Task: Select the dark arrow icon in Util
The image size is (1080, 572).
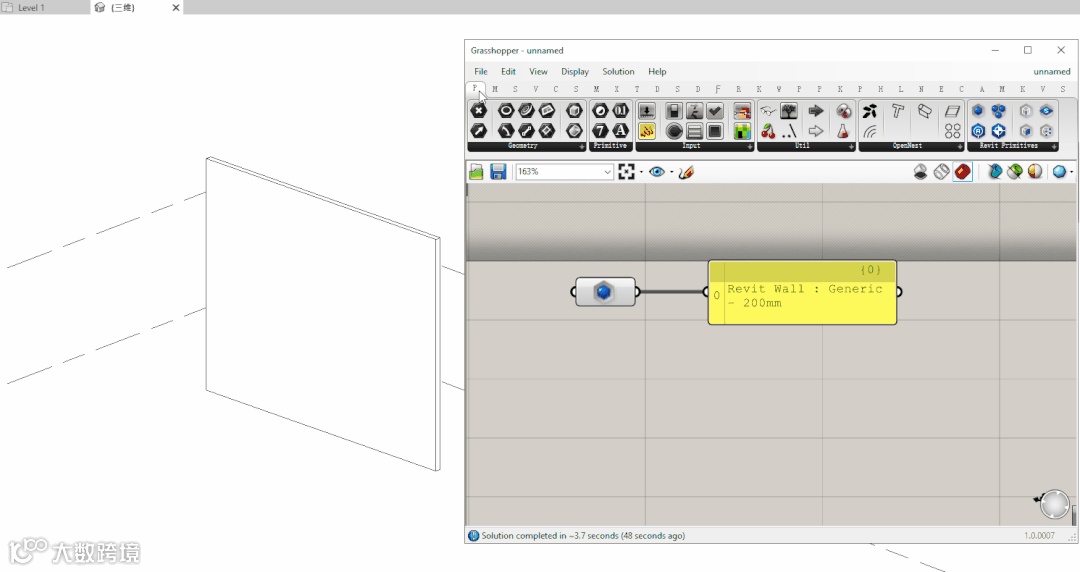Action: pos(816,110)
